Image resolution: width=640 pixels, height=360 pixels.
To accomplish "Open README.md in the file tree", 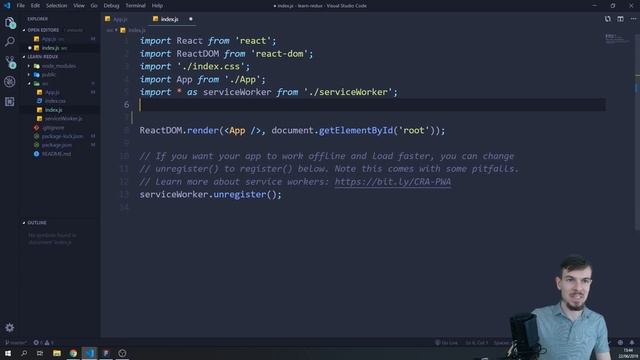I will (56, 154).
